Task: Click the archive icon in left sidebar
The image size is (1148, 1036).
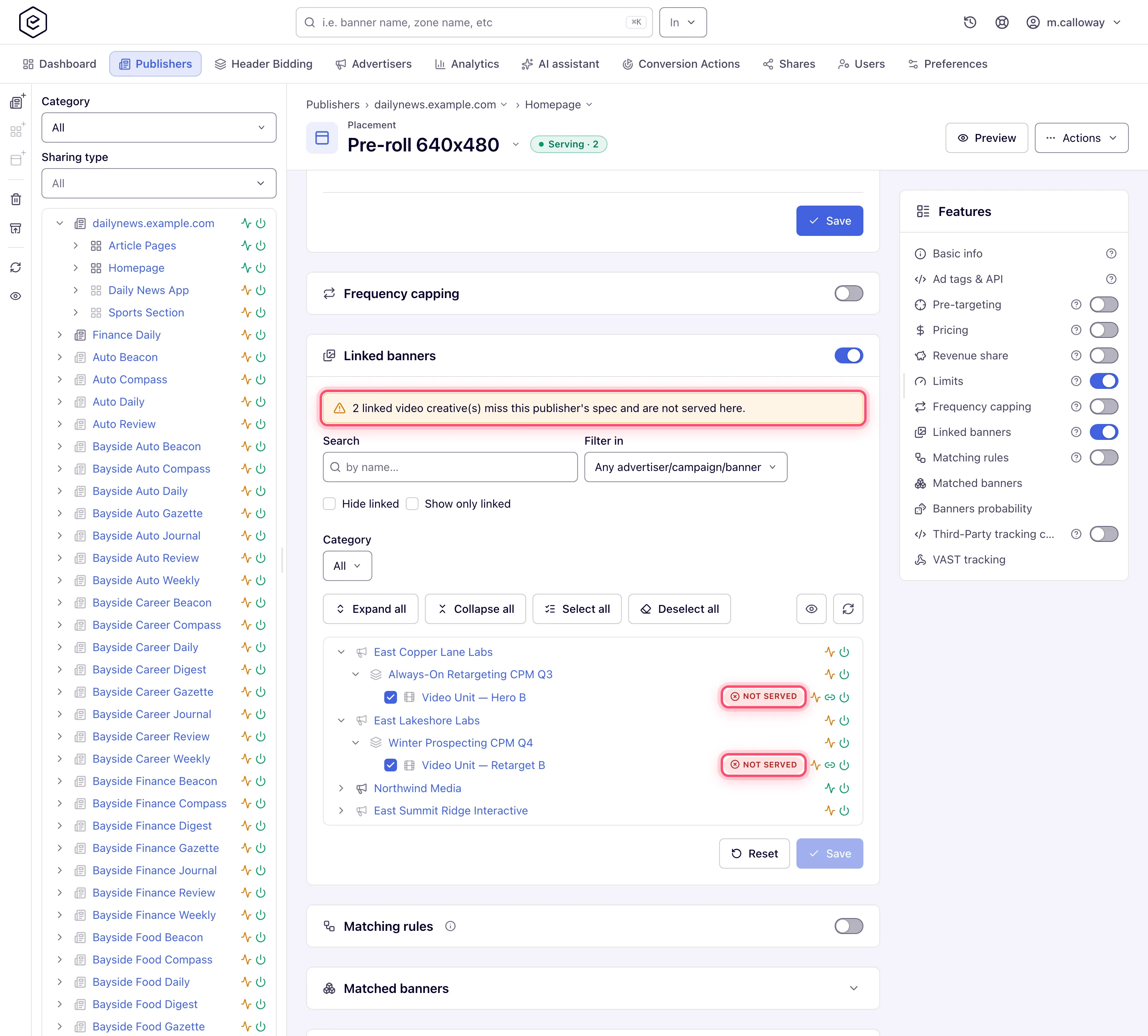Action: (16, 228)
